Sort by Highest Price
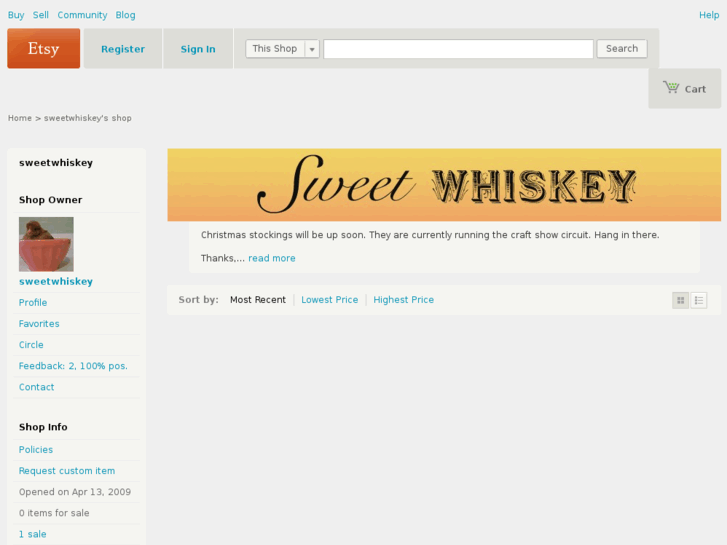727x545 pixels. (x=403, y=300)
